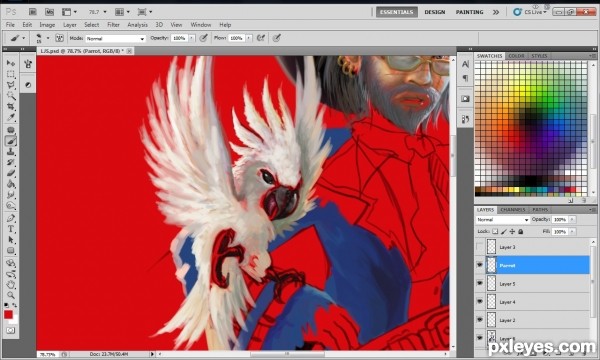Screen dimensions: 600x360
Task: Open layer blend mode dropdown
Action: click(x=503, y=220)
